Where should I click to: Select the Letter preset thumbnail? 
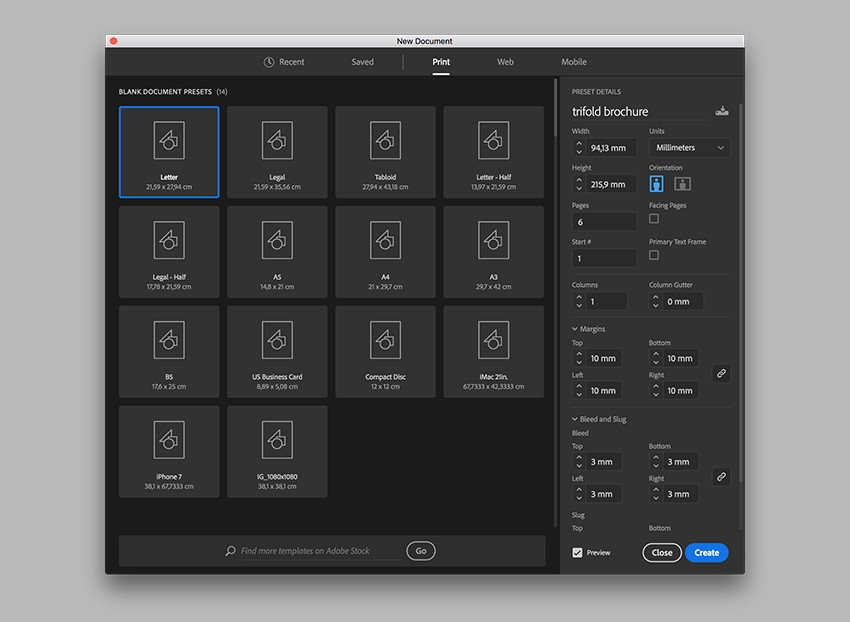[x=169, y=152]
